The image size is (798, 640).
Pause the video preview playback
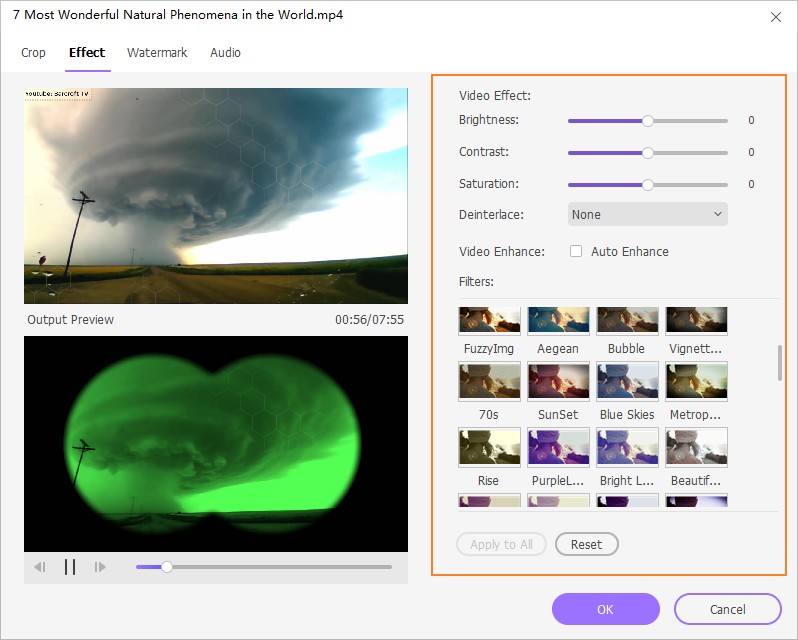point(70,567)
